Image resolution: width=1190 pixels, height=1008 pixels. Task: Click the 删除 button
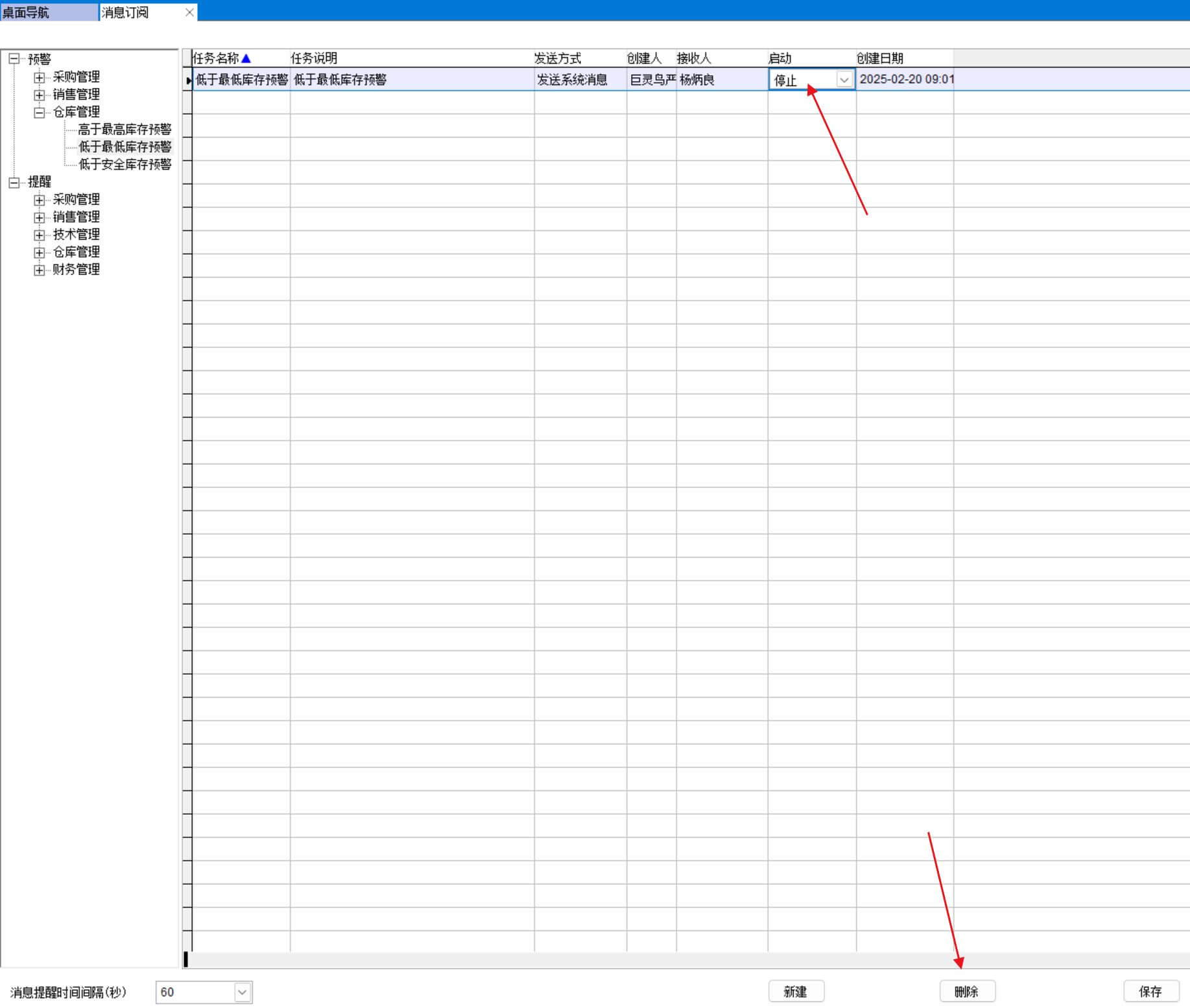click(x=967, y=991)
